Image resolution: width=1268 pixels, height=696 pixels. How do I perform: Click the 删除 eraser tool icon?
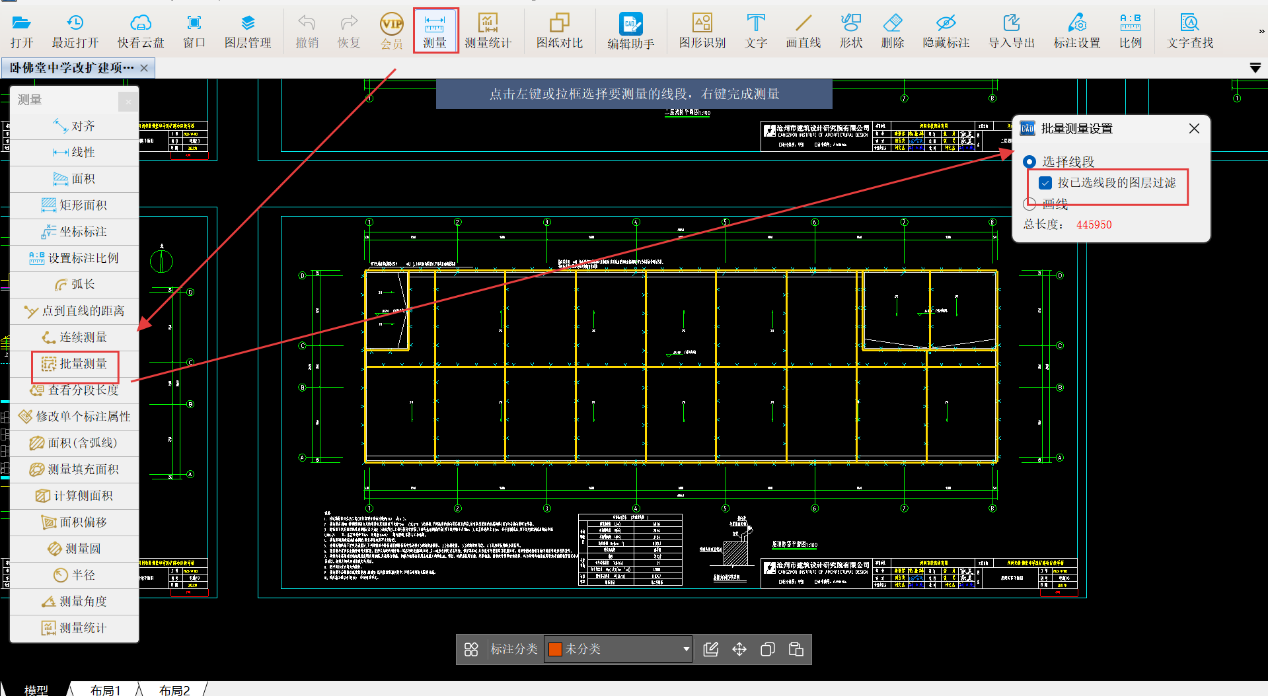pos(893,30)
